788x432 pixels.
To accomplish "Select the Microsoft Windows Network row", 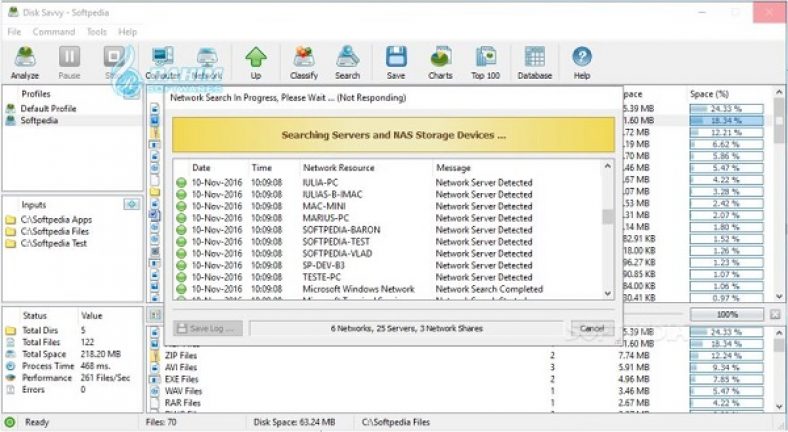I will coord(387,289).
